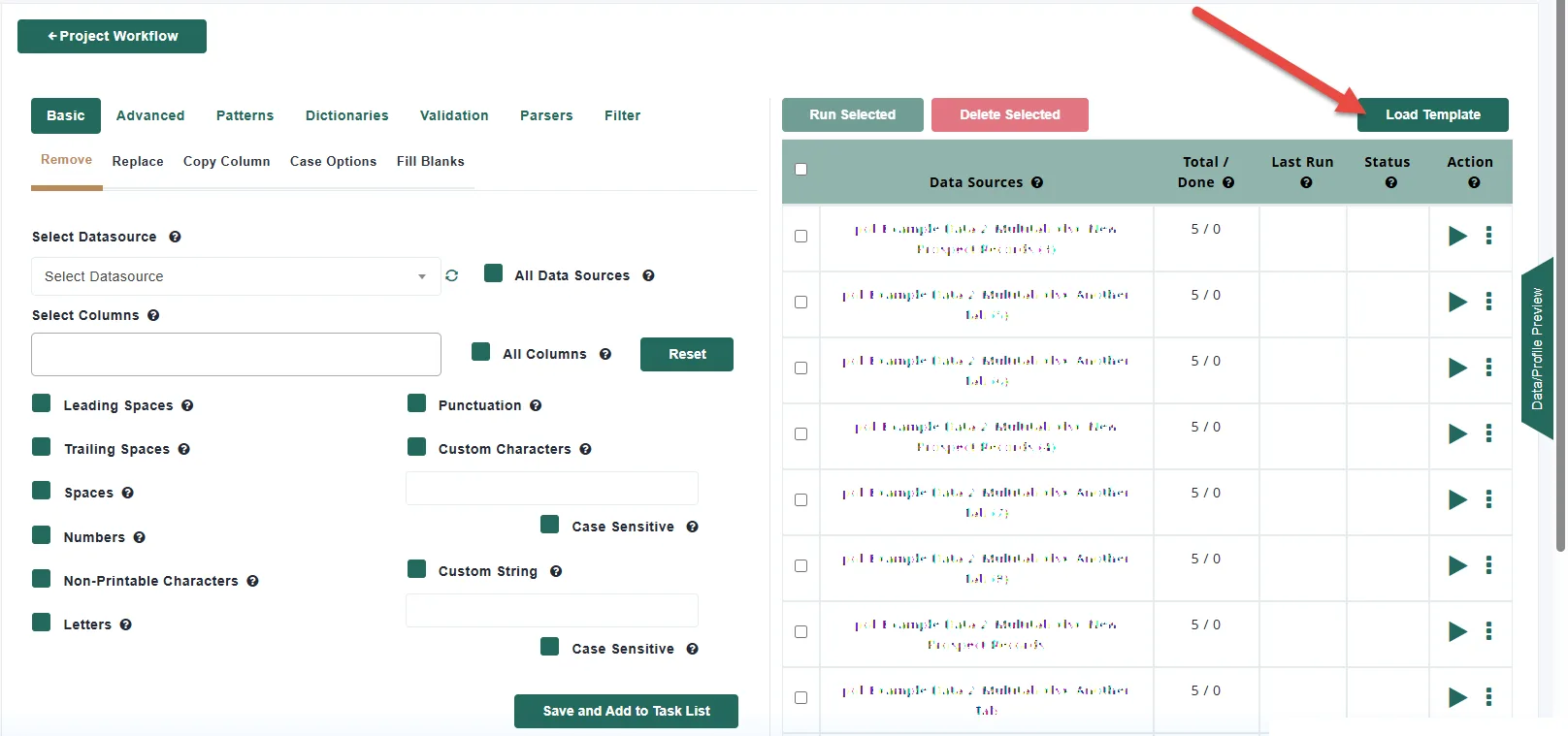1568x736 pixels.
Task: Tick select-all checkbox in task table header
Action: (800, 169)
